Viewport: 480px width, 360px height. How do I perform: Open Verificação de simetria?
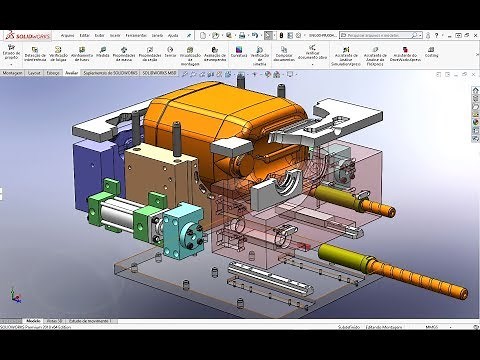pos(260,56)
